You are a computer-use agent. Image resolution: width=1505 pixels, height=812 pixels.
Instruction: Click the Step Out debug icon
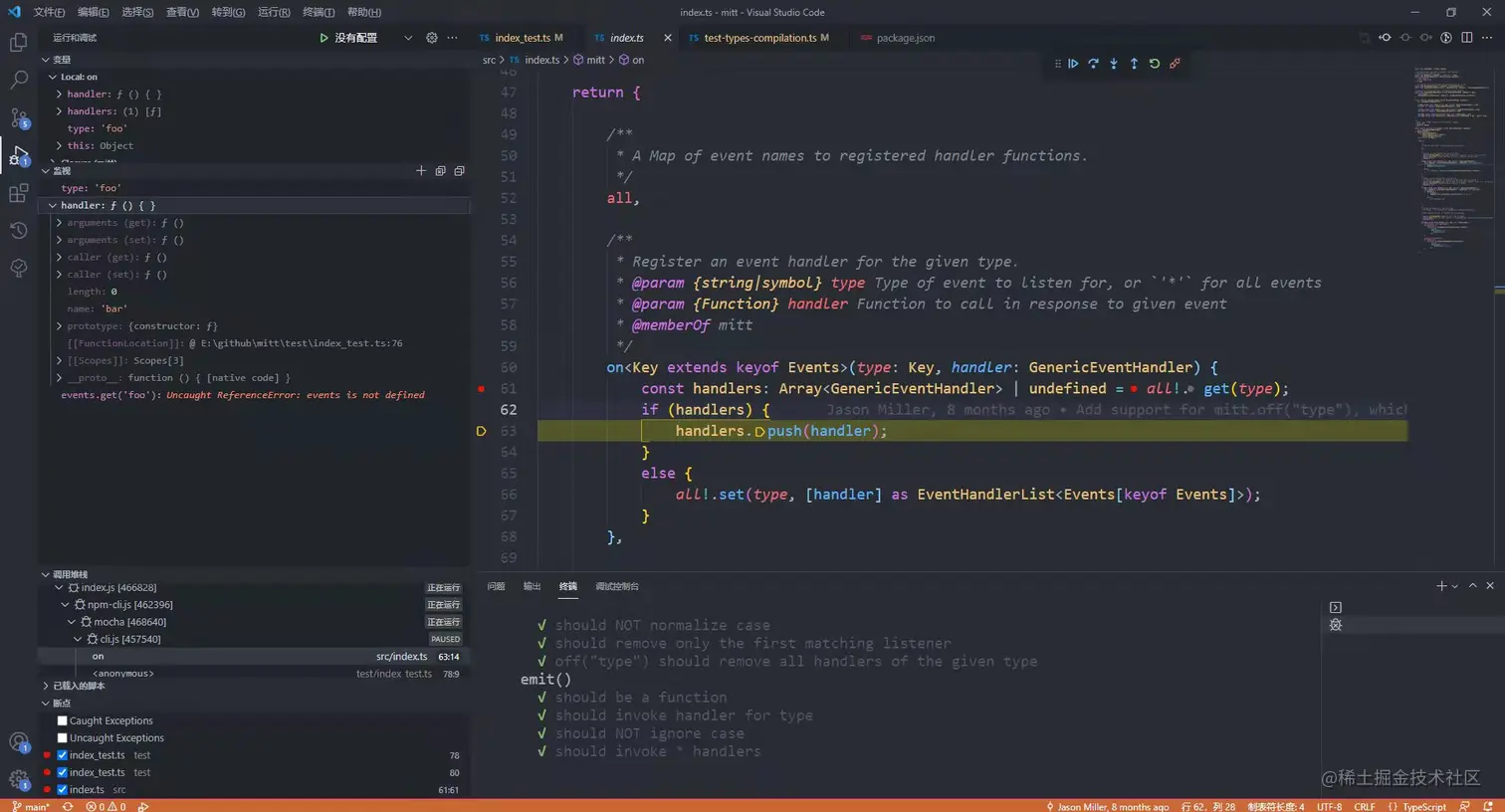(x=1134, y=64)
